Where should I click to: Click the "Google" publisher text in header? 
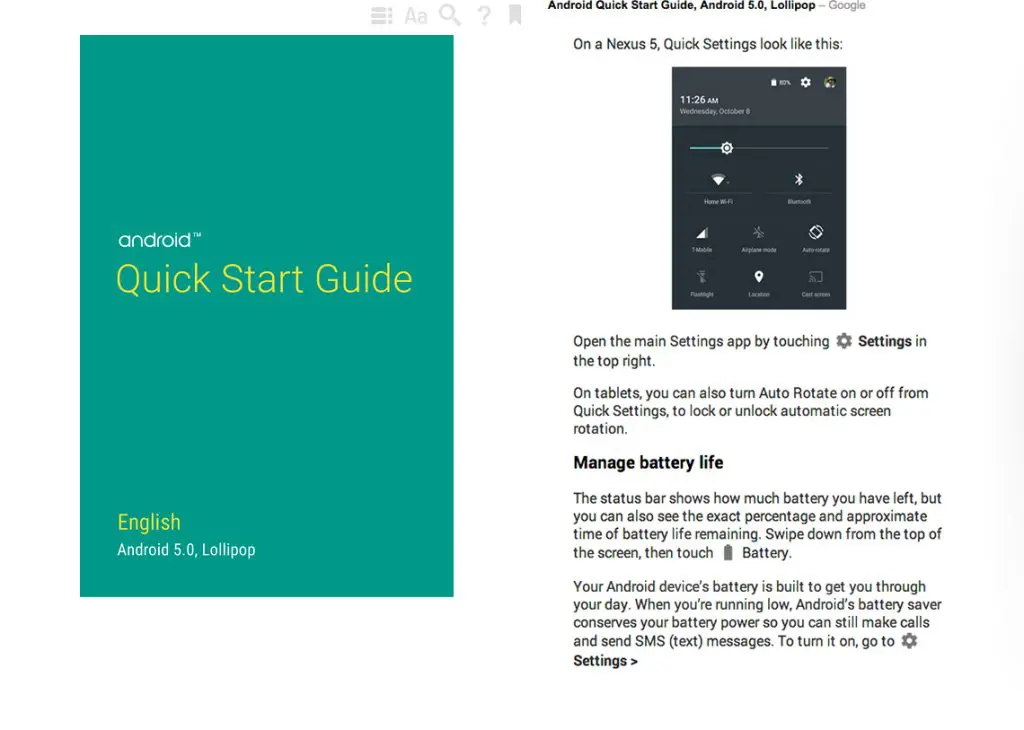[847, 5]
